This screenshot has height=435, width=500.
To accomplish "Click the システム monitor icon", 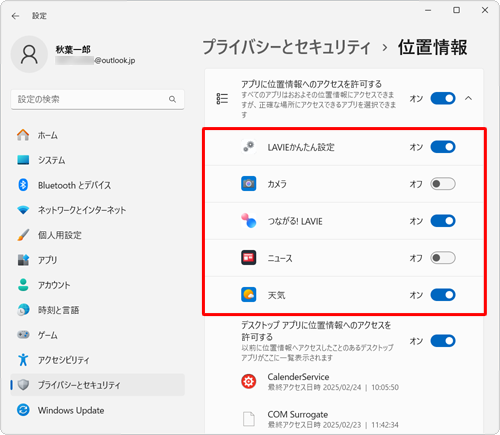I will click(23, 160).
